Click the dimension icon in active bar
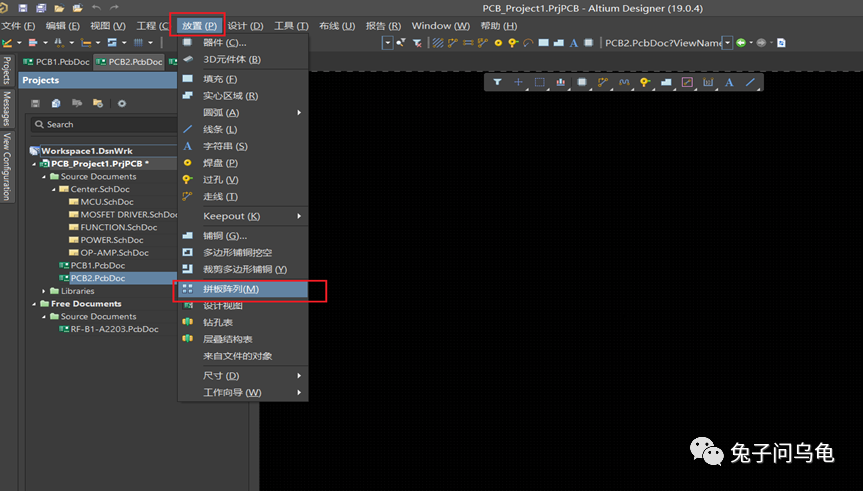The image size is (863, 491). 708,82
